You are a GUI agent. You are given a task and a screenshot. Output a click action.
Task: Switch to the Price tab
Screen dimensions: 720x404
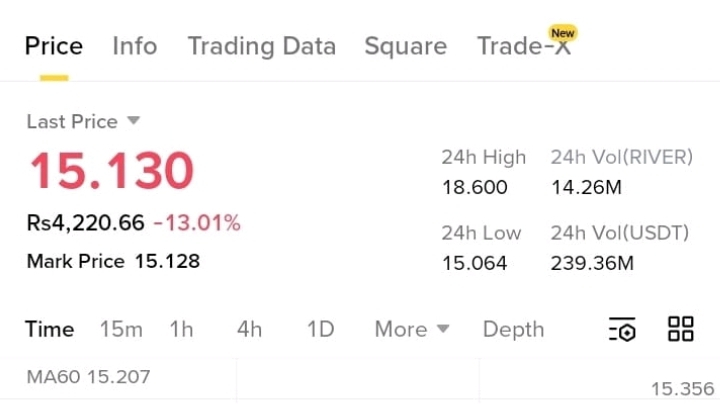[54, 46]
